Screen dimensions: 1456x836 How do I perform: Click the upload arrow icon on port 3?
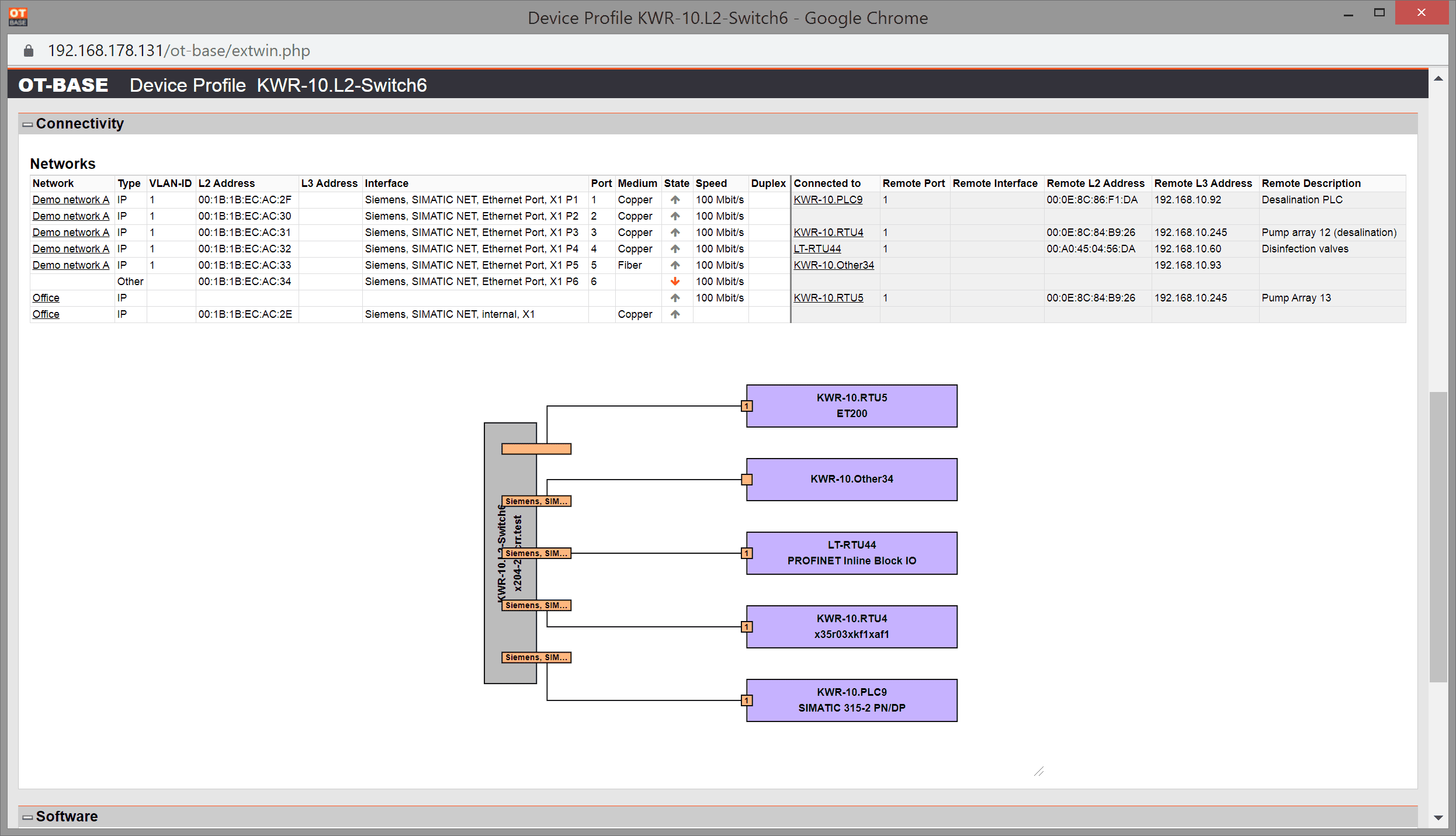point(675,232)
